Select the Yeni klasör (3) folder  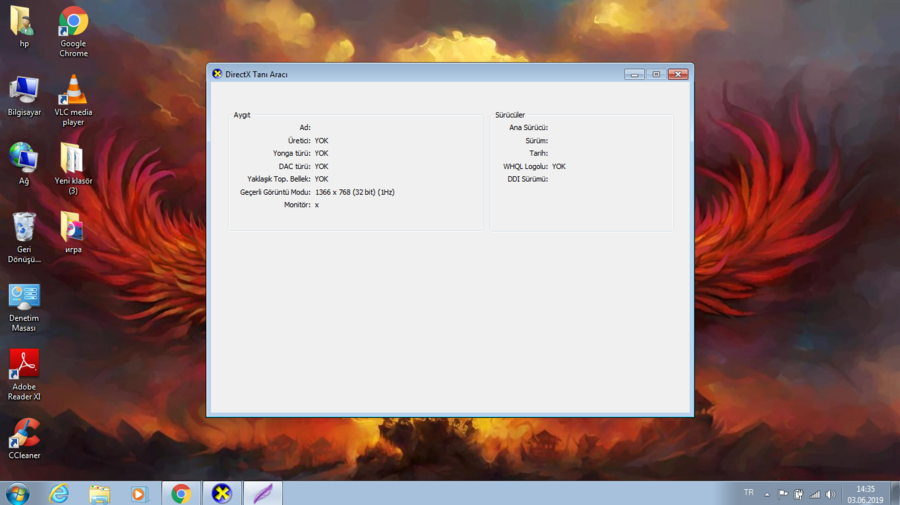tap(73, 169)
